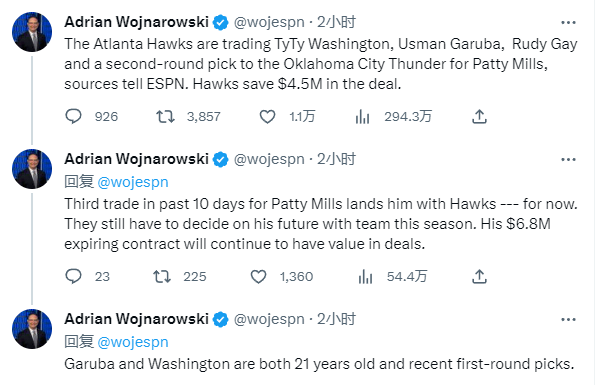The height and width of the screenshot is (385, 609).
Task: Share the first tweet via upload icon
Action: click(479, 116)
